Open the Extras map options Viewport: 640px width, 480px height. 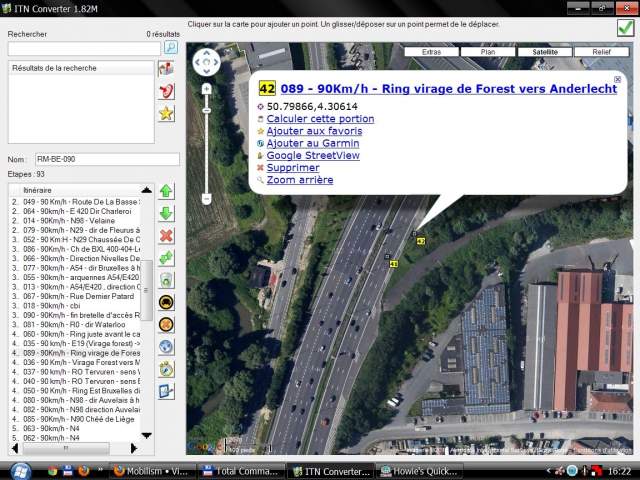pos(432,51)
